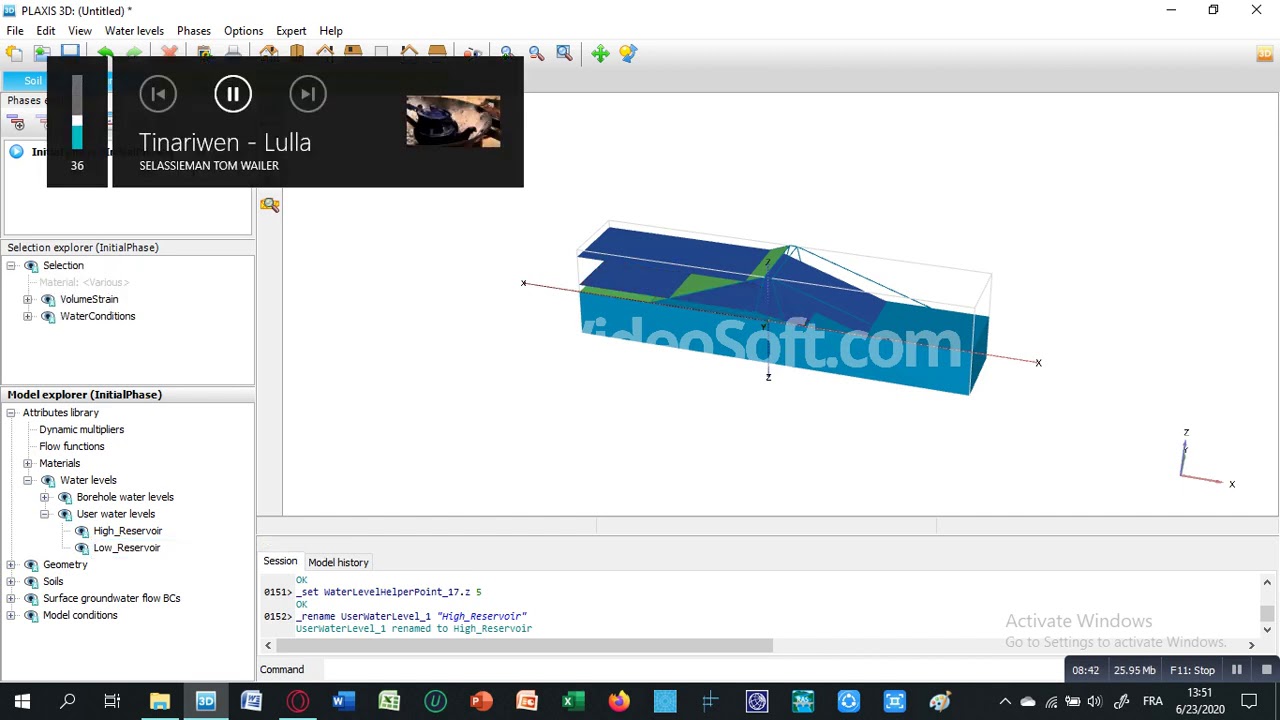The height and width of the screenshot is (720, 1280).
Task: Click the recorder stop square icon
Action: 1266,670
